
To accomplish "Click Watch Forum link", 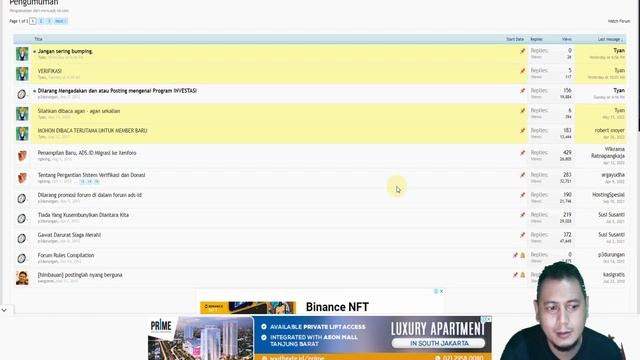I will click(619, 21).
